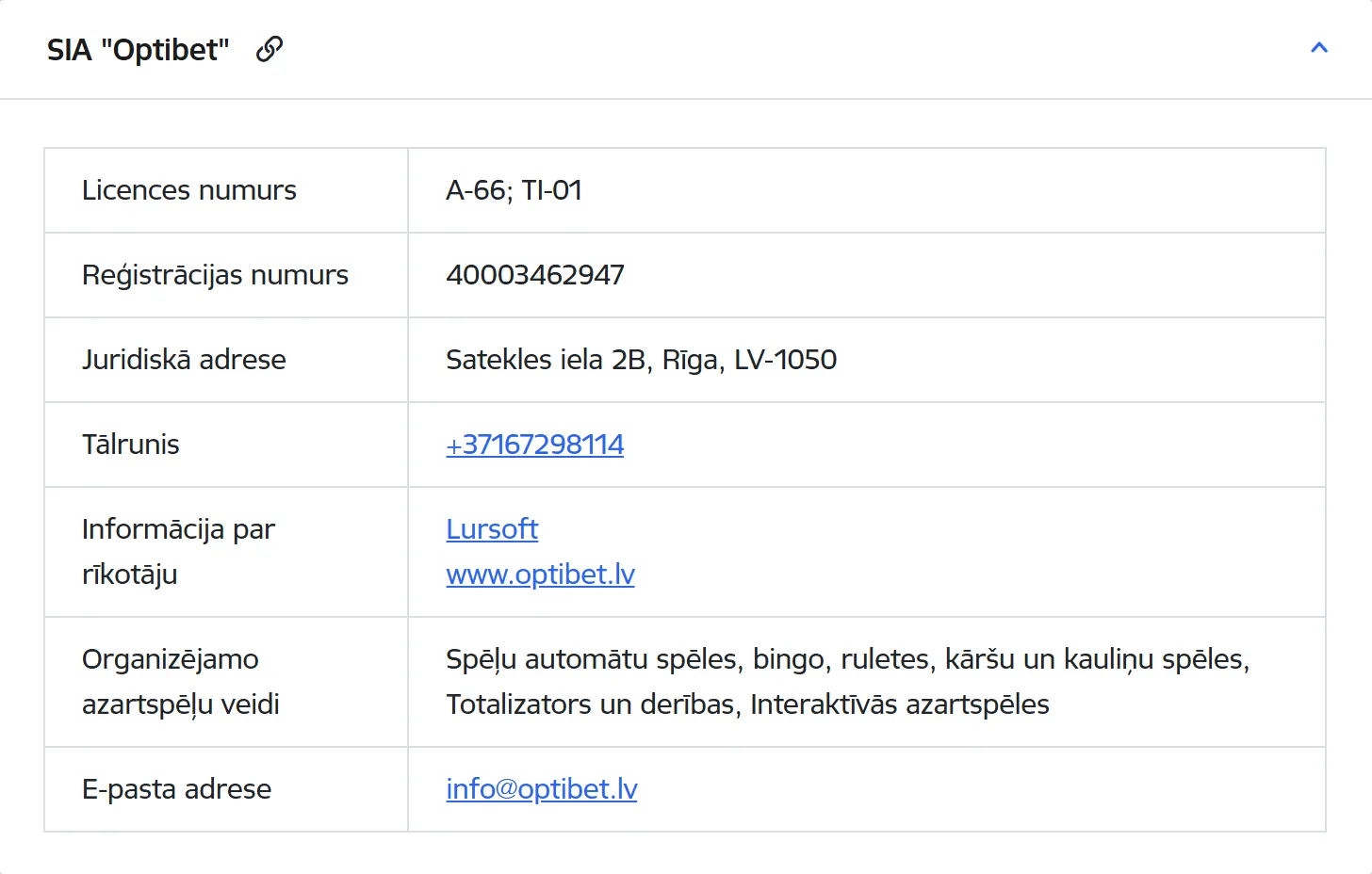The width and height of the screenshot is (1372, 874).
Task: Open the Lursoft link
Action: tap(492, 529)
